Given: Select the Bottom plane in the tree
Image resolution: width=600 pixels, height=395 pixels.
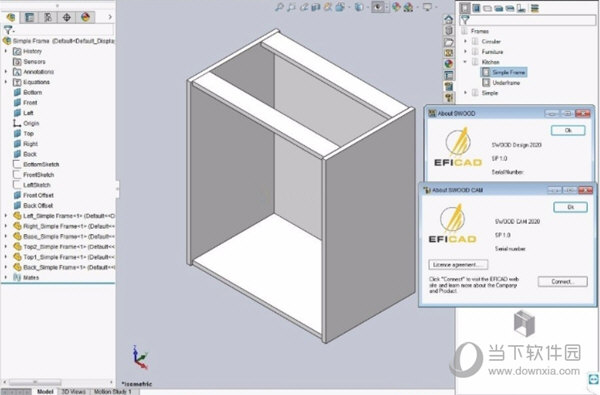Looking at the screenshot, I should click(28, 92).
